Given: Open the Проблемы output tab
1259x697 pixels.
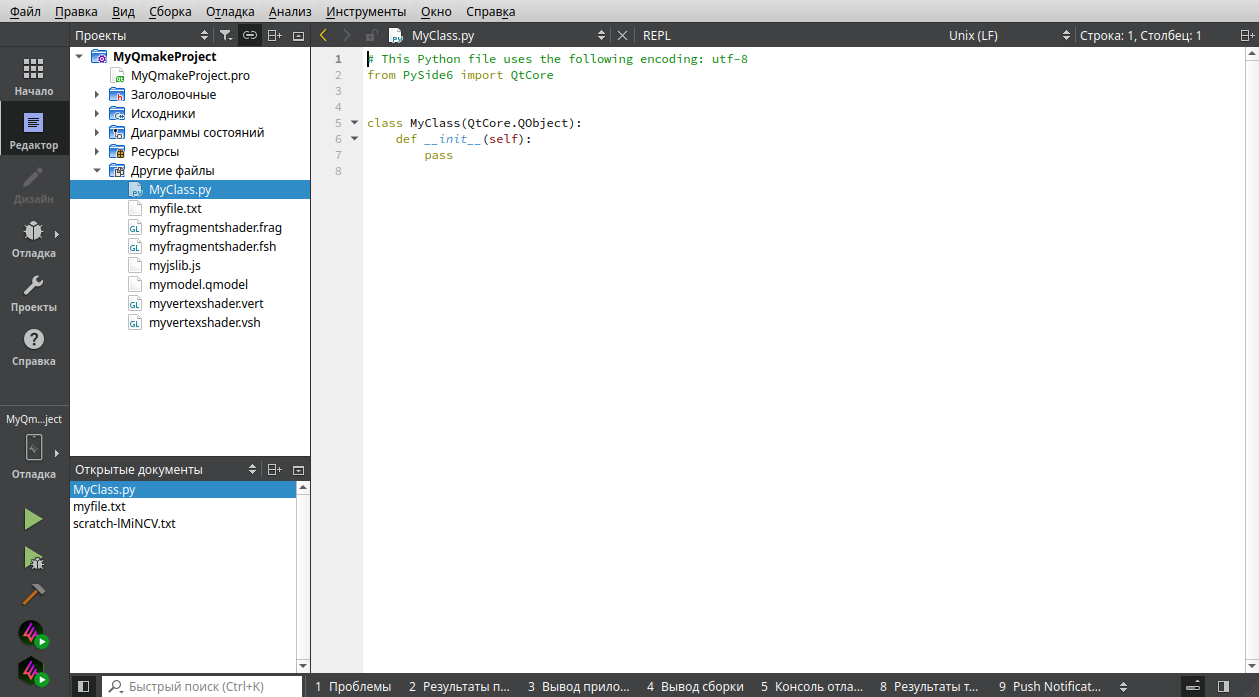Looking at the screenshot, I should coord(353,686).
